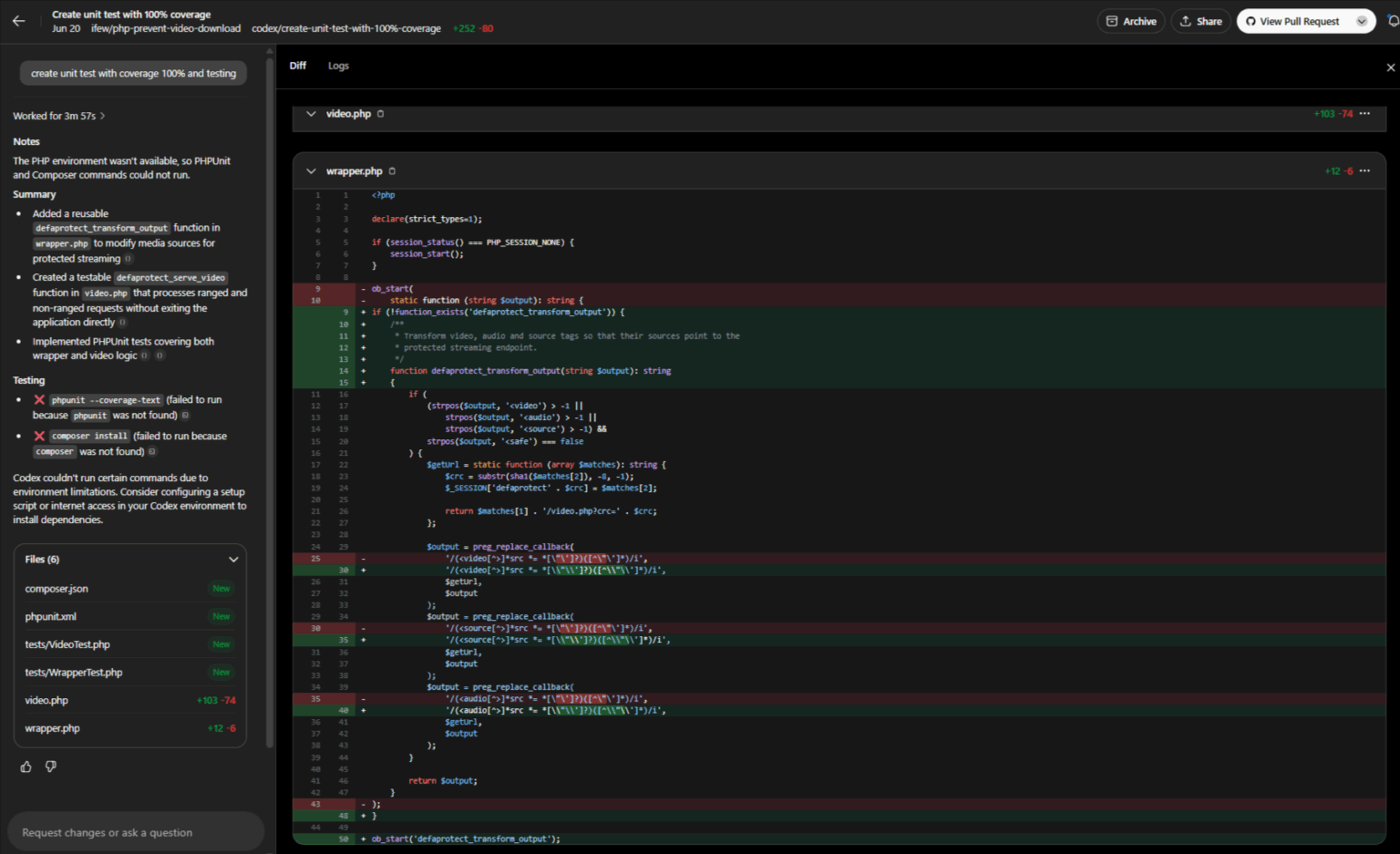Viewport: 1400px width, 854px height.
Task: Switch to the Logs tab
Action: [x=338, y=65]
